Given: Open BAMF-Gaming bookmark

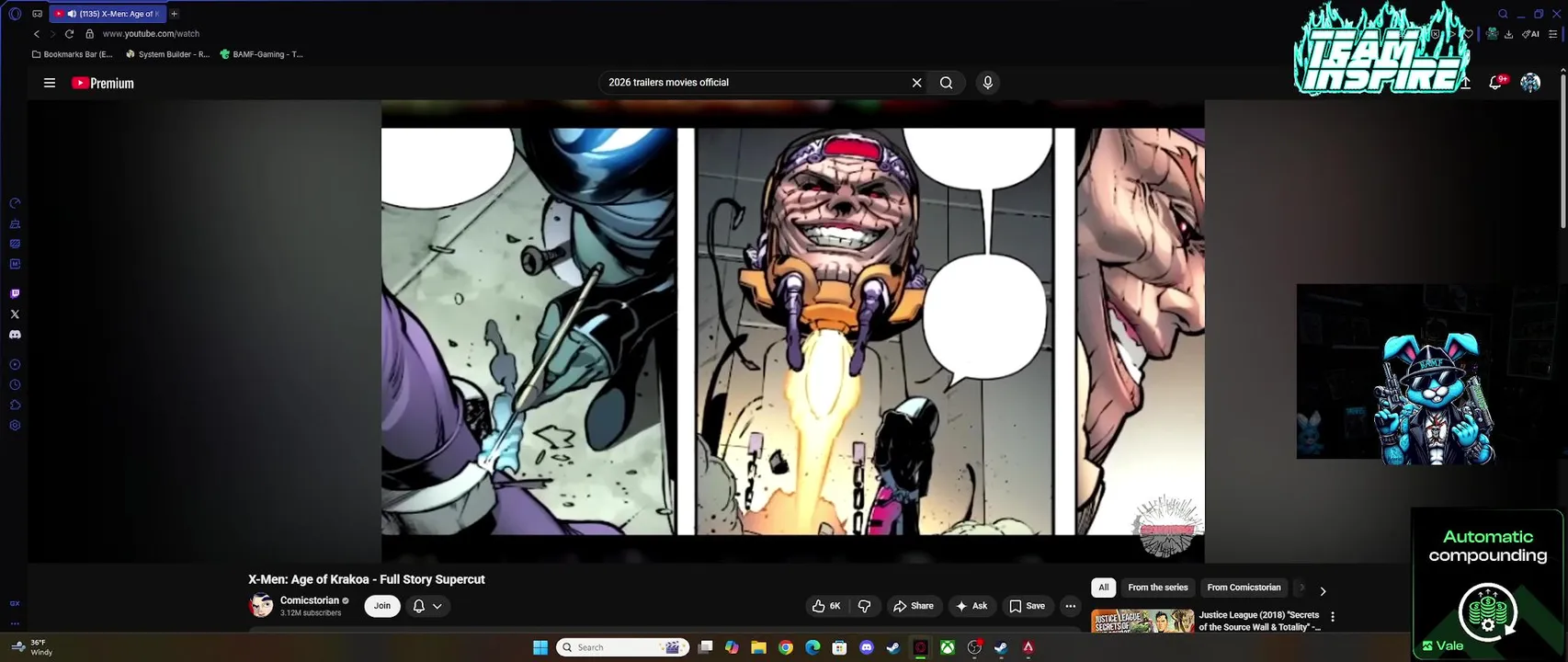Looking at the screenshot, I should pos(262,54).
